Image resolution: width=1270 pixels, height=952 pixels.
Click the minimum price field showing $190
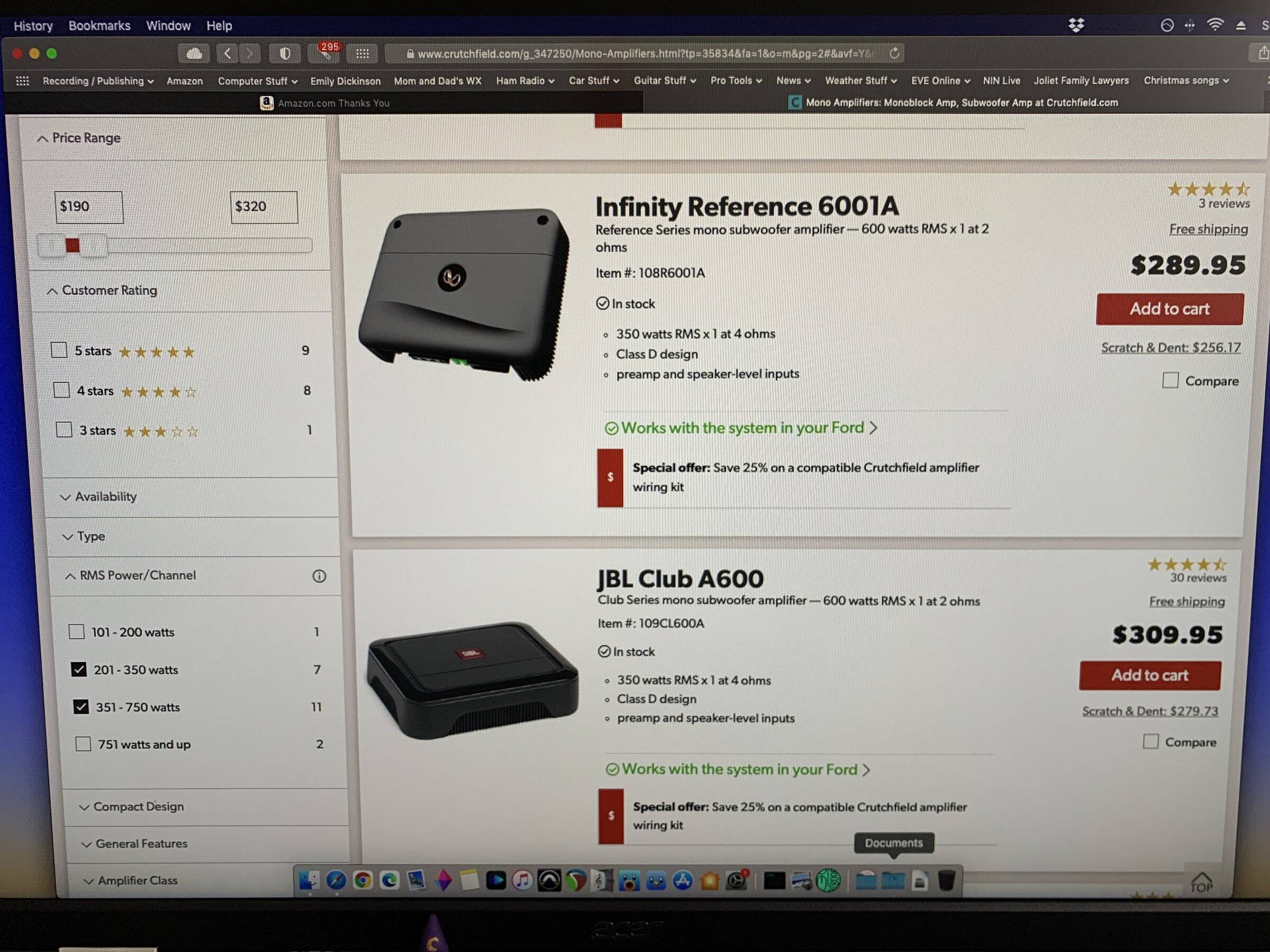(89, 207)
